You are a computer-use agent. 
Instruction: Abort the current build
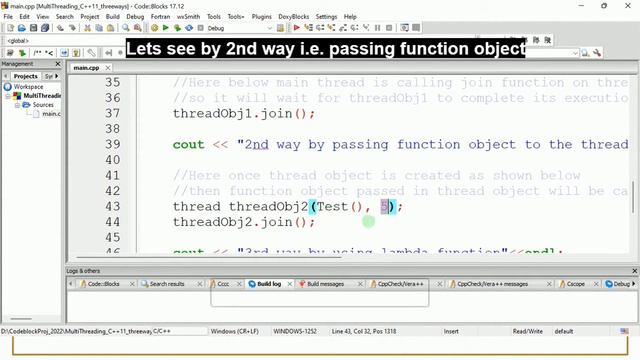200,28
